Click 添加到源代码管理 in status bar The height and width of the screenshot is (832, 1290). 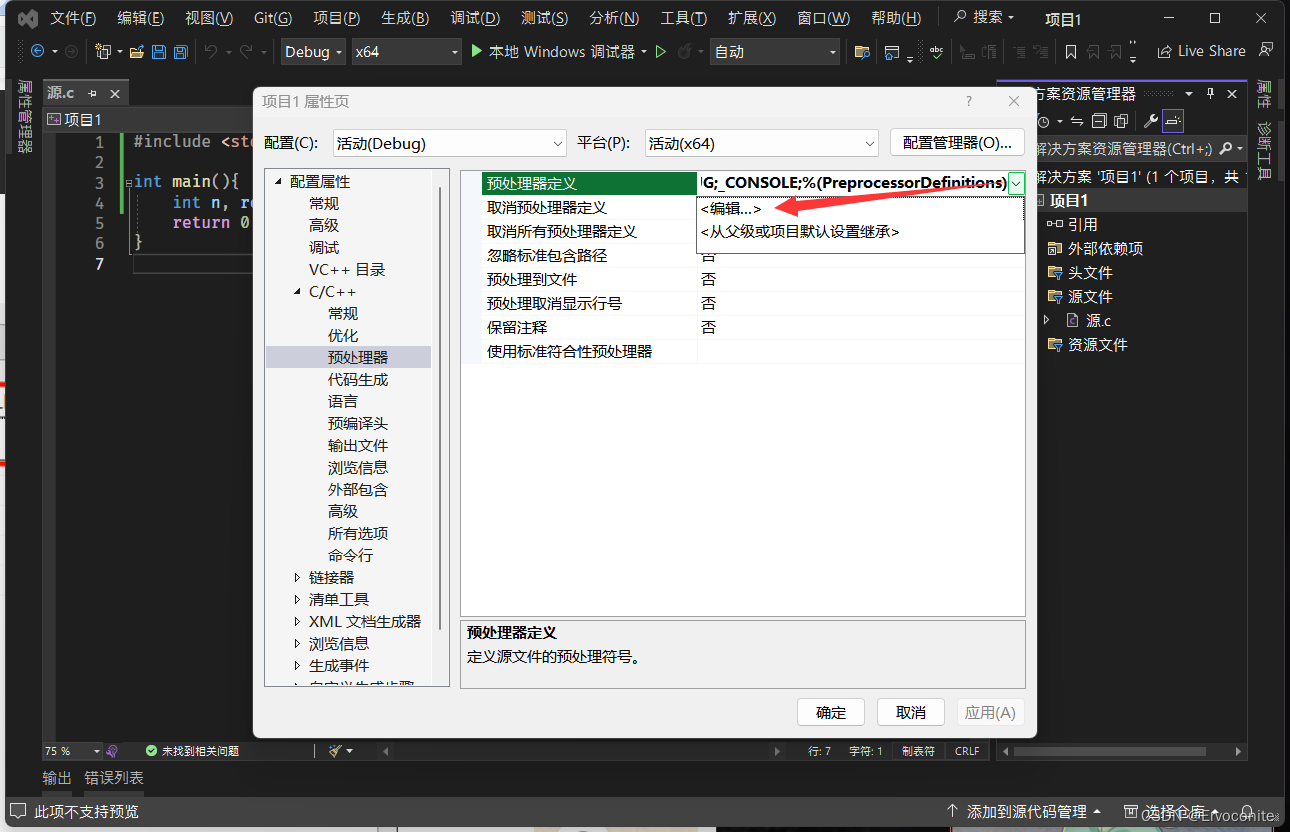coord(1024,811)
